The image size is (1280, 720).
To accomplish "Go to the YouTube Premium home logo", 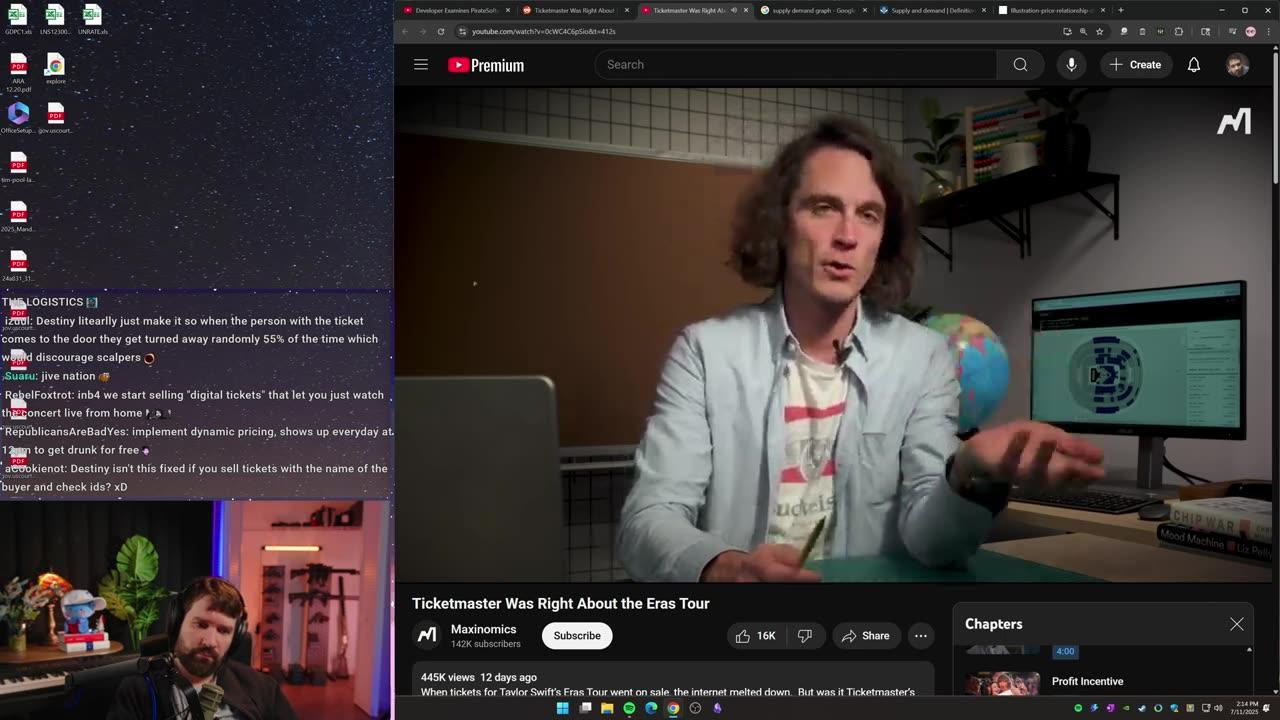I will tap(486, 65).
